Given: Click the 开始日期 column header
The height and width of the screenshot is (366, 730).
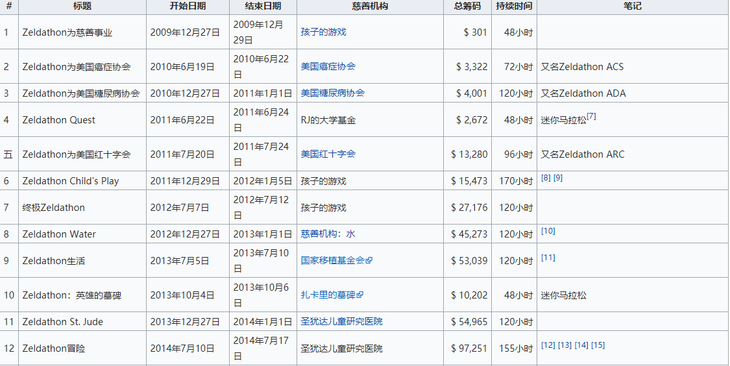Looking at the screenshot, I should coord(188,6).
